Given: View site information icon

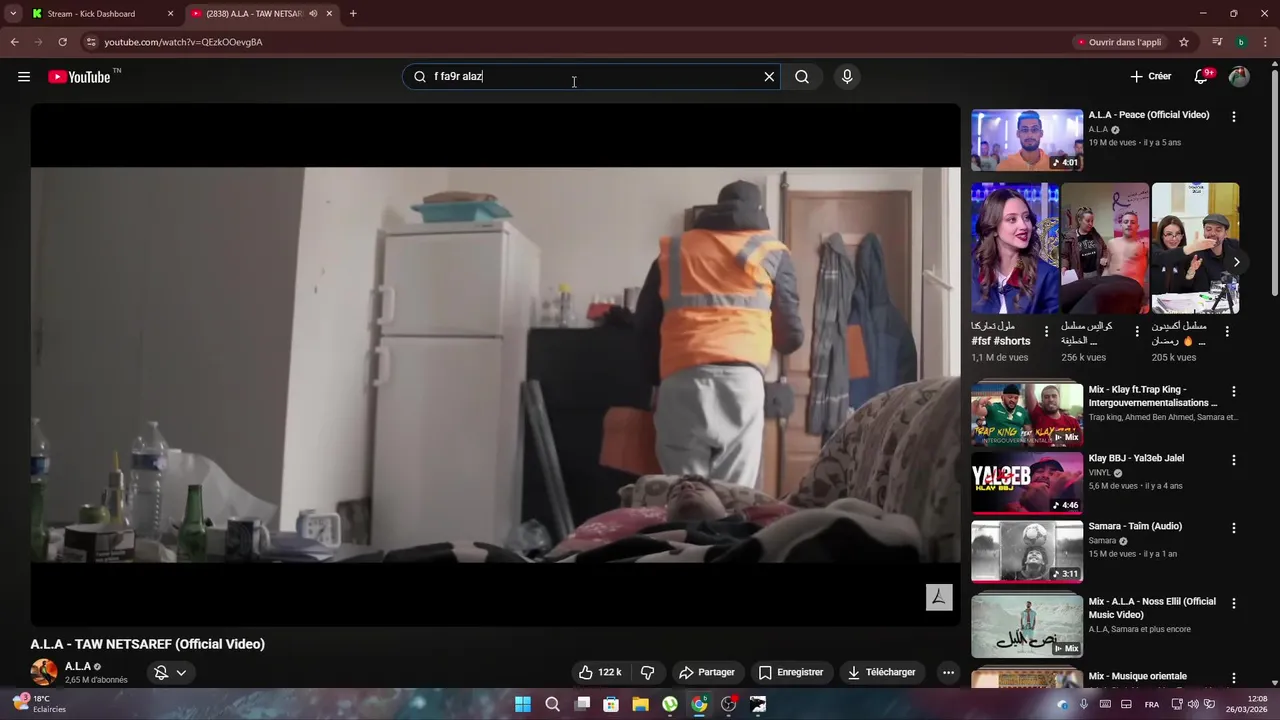Looking at the screenshot, I should tap(91, 42).
